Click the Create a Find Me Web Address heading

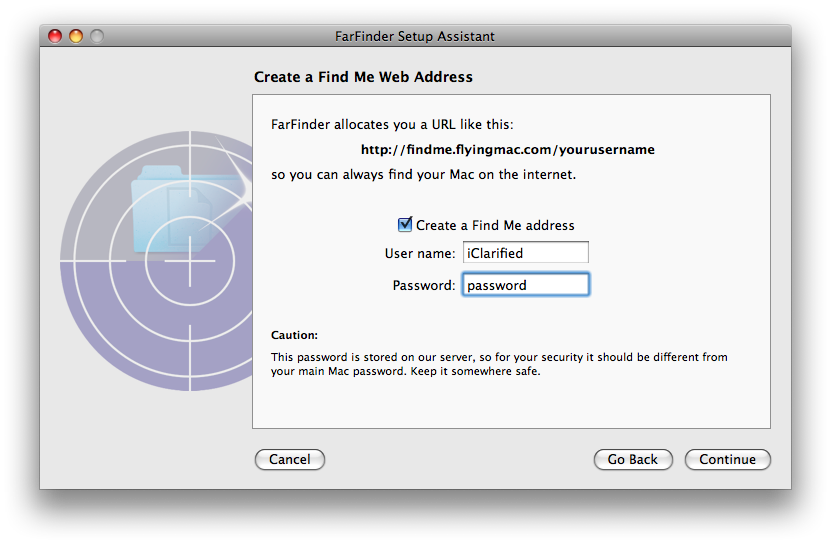(x=363, y=77)
